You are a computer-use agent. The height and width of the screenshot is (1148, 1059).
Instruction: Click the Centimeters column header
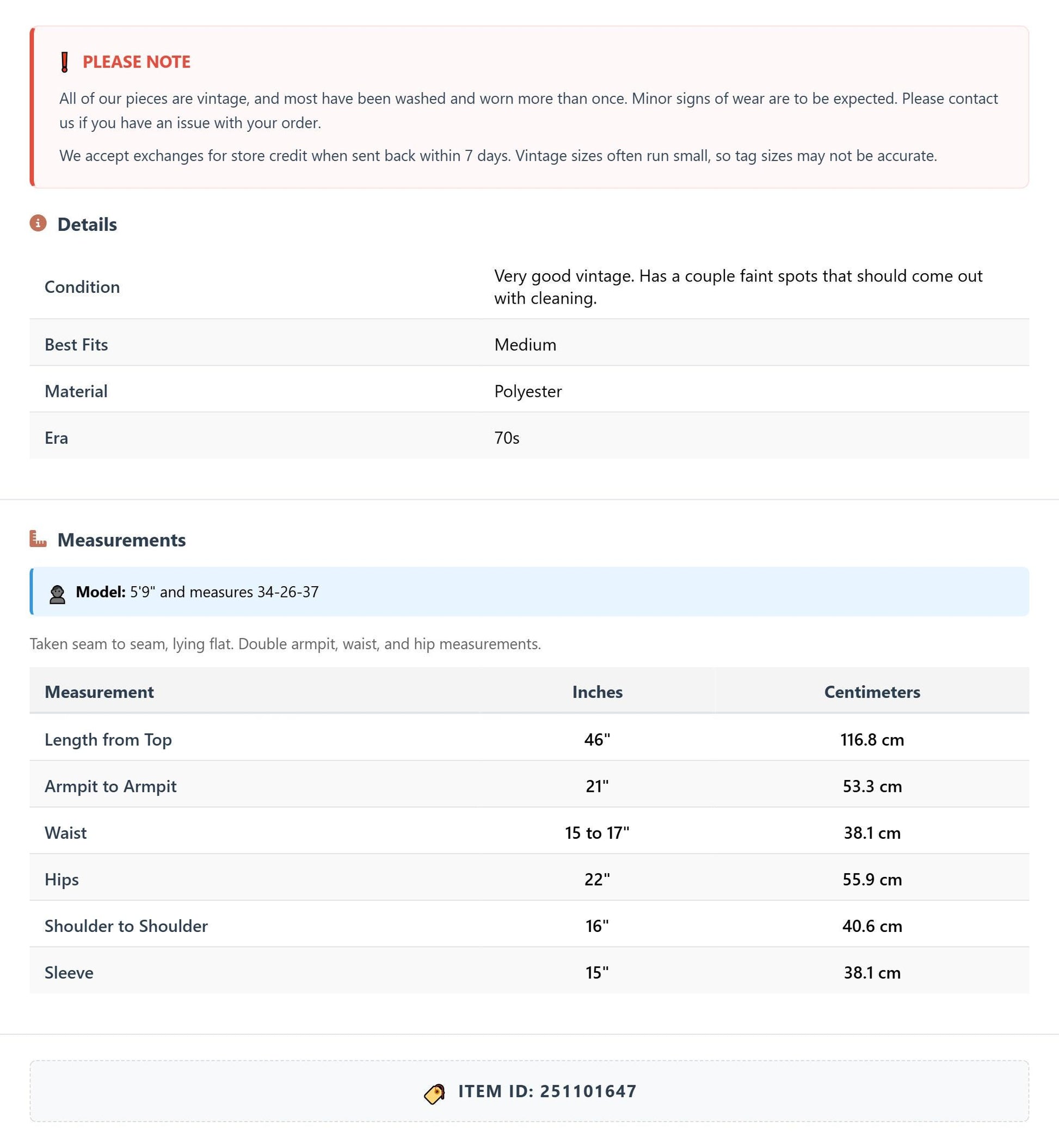pos(872,692)
